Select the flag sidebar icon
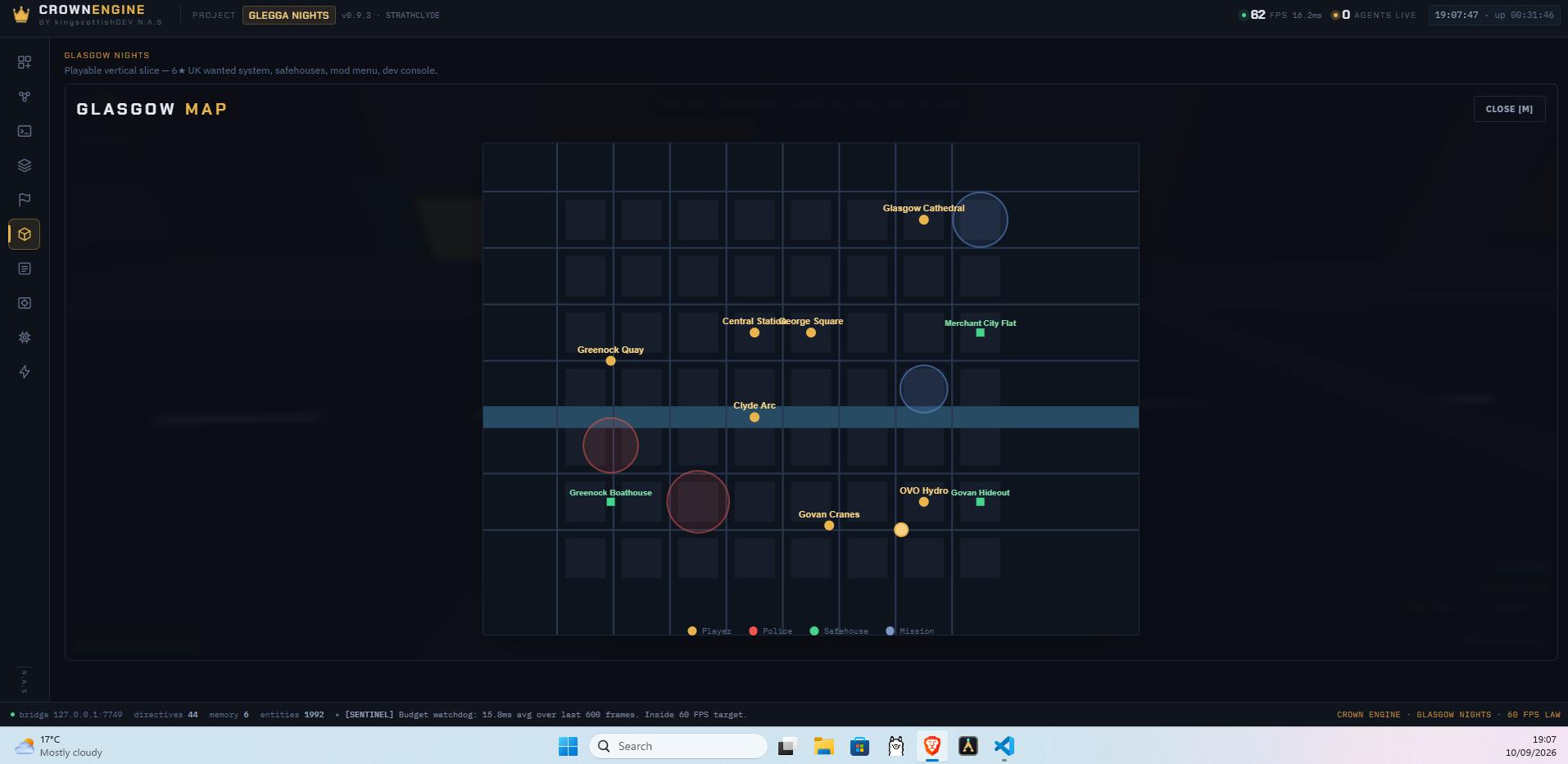Image resolution: width=1568 pixels, height=764 pixels. 25,200
